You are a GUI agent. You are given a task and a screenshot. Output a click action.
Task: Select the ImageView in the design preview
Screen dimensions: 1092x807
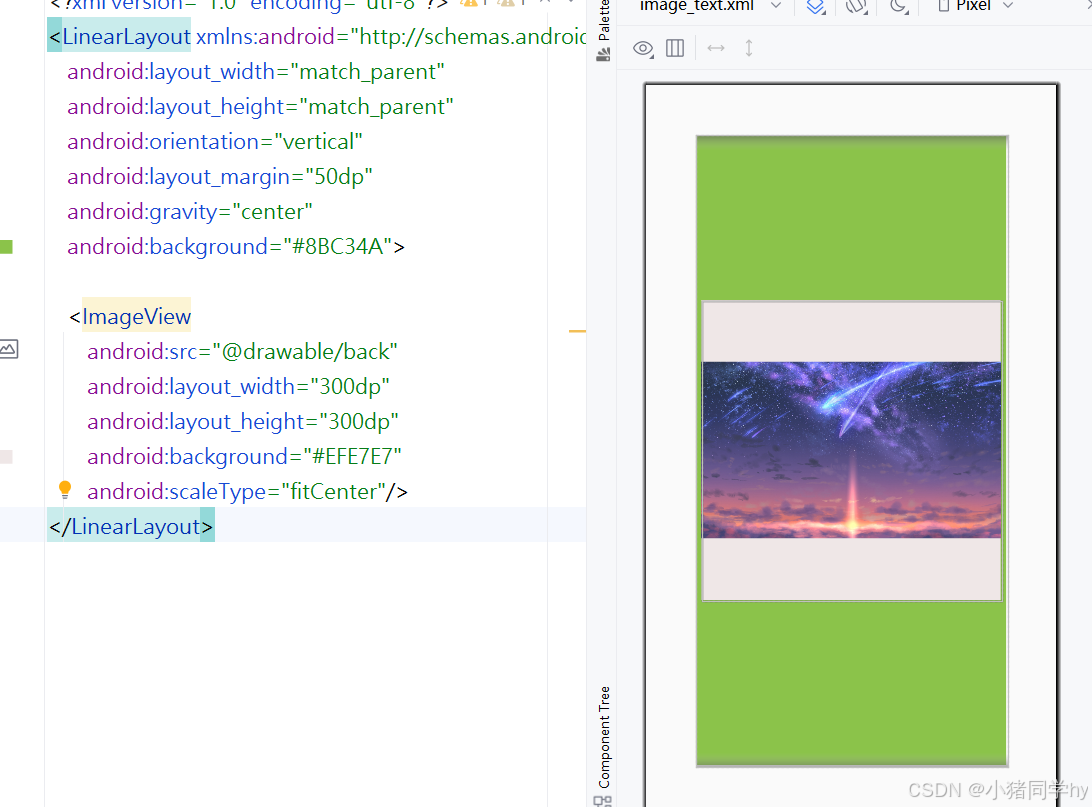tap(852, 450)
